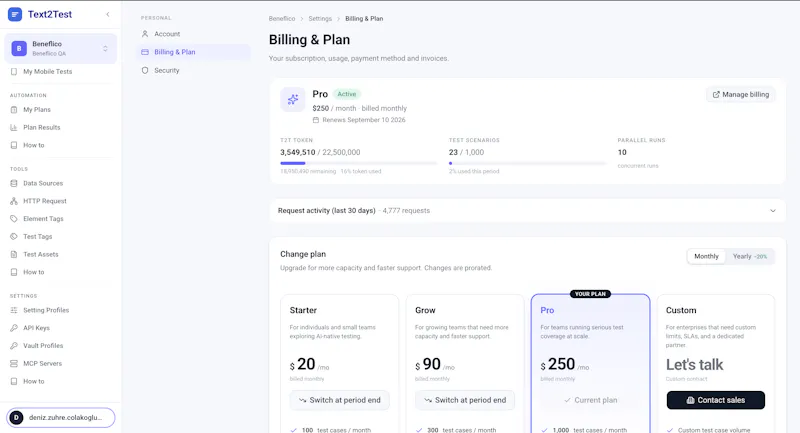This screenshot has height=433, width=800.
Task: Click the Request activity chevron arrow
Action: click(x=772, y=211)
